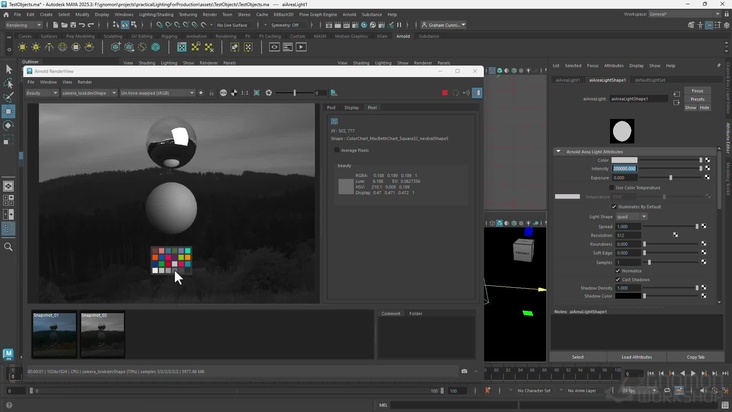Toggle the Cast Shadows checkbox

pos(618,279)
